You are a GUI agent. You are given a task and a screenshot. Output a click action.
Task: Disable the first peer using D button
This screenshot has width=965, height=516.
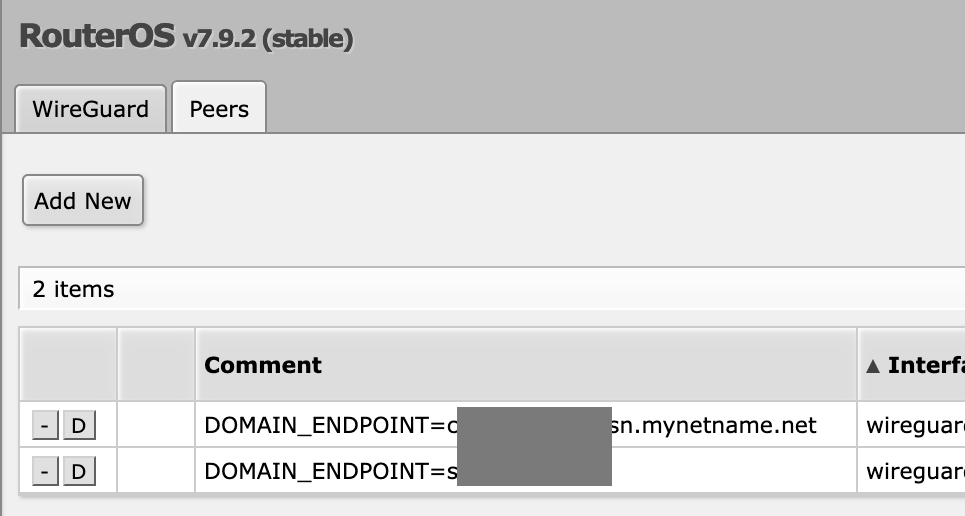tap(79, 426)
